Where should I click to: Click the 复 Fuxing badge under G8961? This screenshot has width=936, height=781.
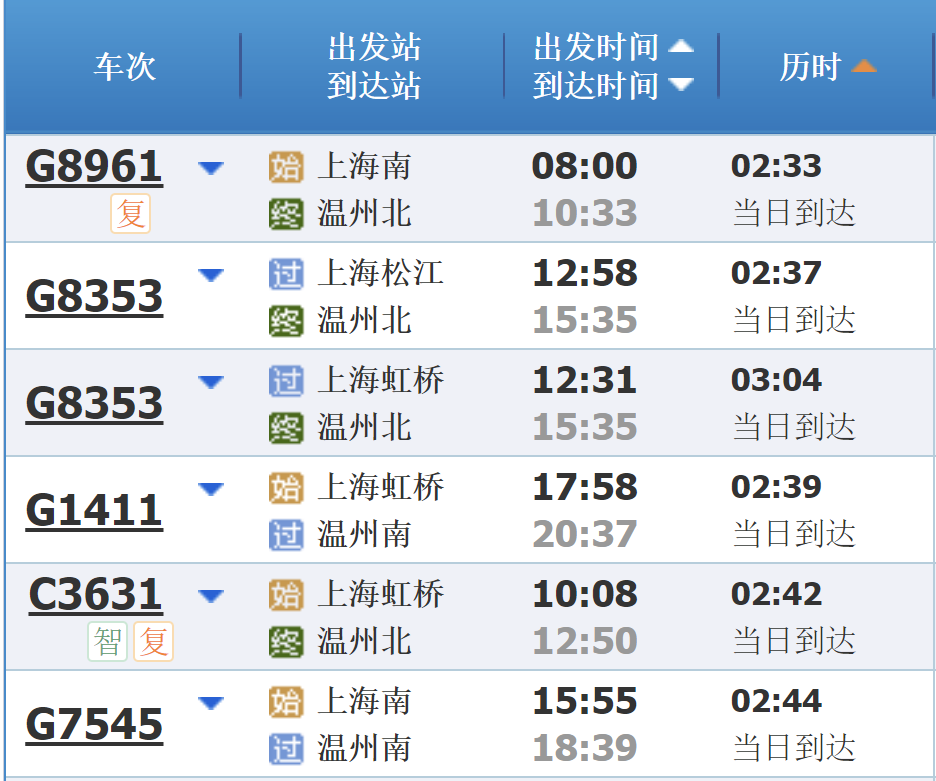130,214
